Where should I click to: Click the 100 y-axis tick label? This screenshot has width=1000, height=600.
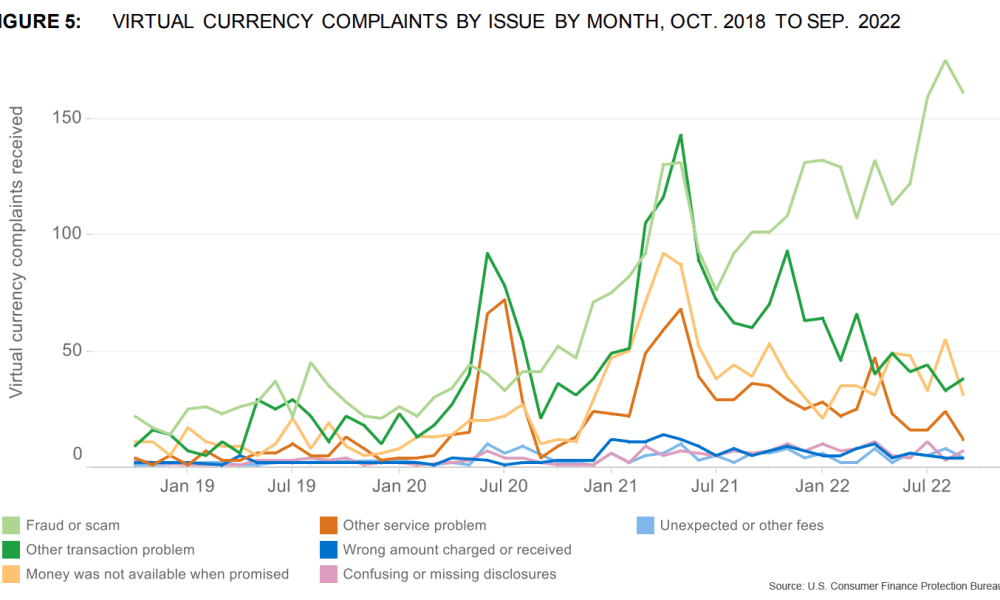point(66,234)
